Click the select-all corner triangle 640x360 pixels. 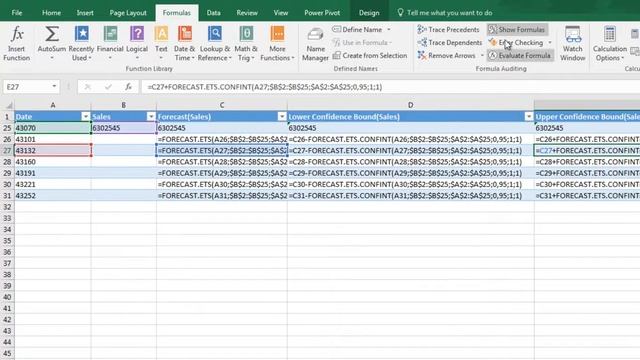pyautogui.click(x=8, y=105)
